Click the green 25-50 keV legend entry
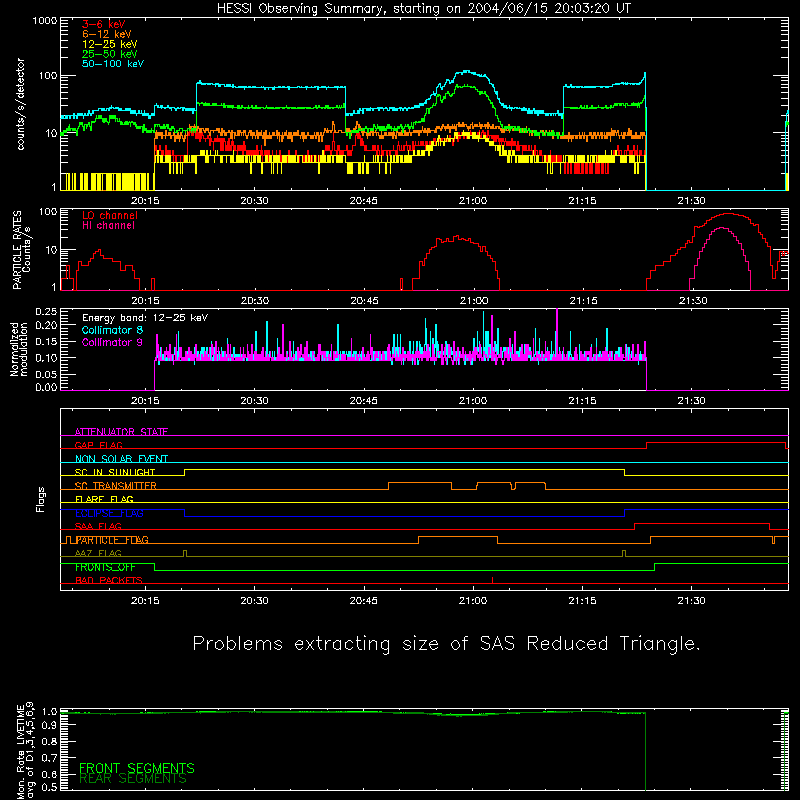Image resolution: width=800 pixels, height=800 pixels. (x=110, y=54)
